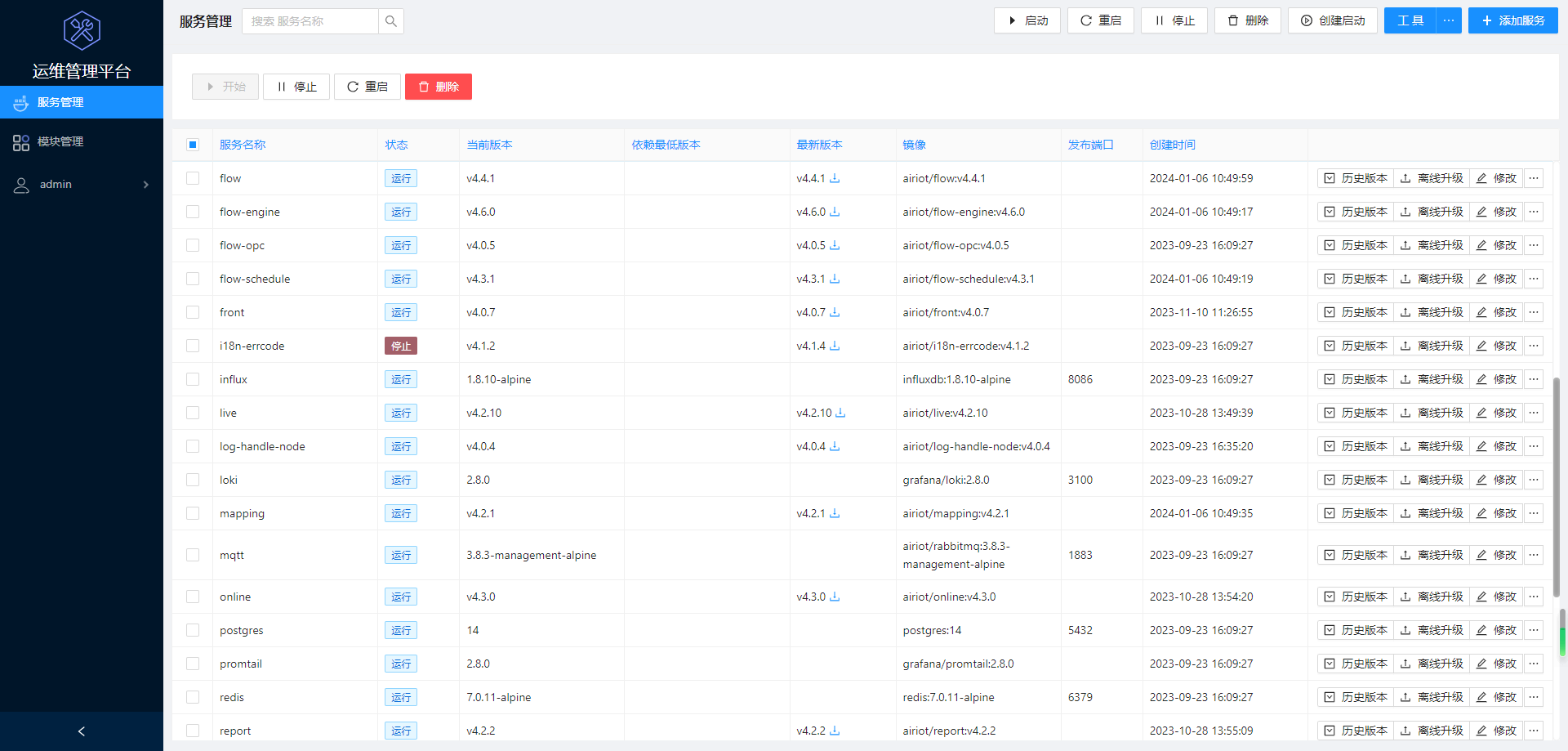Viewport: 1568px width, 751px height.
Task: Open more options for live row
Action: 1534,413
